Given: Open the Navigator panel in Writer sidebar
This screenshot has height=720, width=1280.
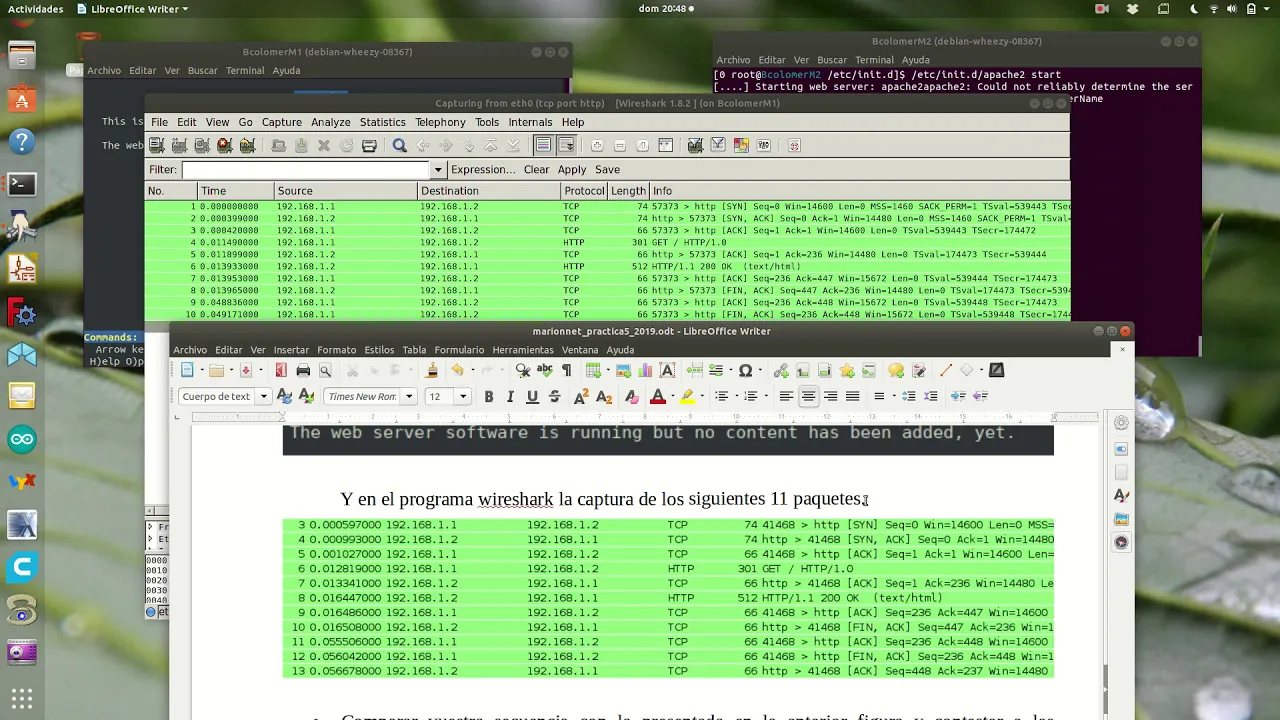Looking at the screenshot, I should [1121, 542].
